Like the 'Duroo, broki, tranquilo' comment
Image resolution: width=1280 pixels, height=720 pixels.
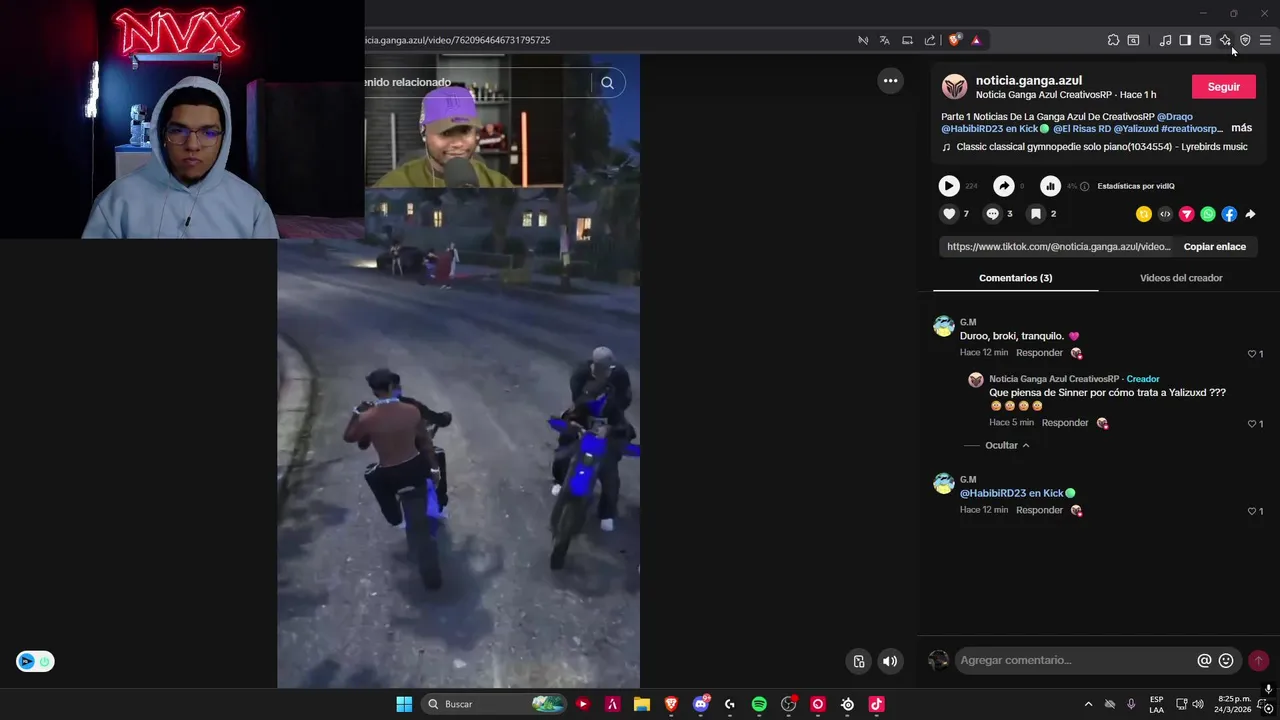point(1251,354)
